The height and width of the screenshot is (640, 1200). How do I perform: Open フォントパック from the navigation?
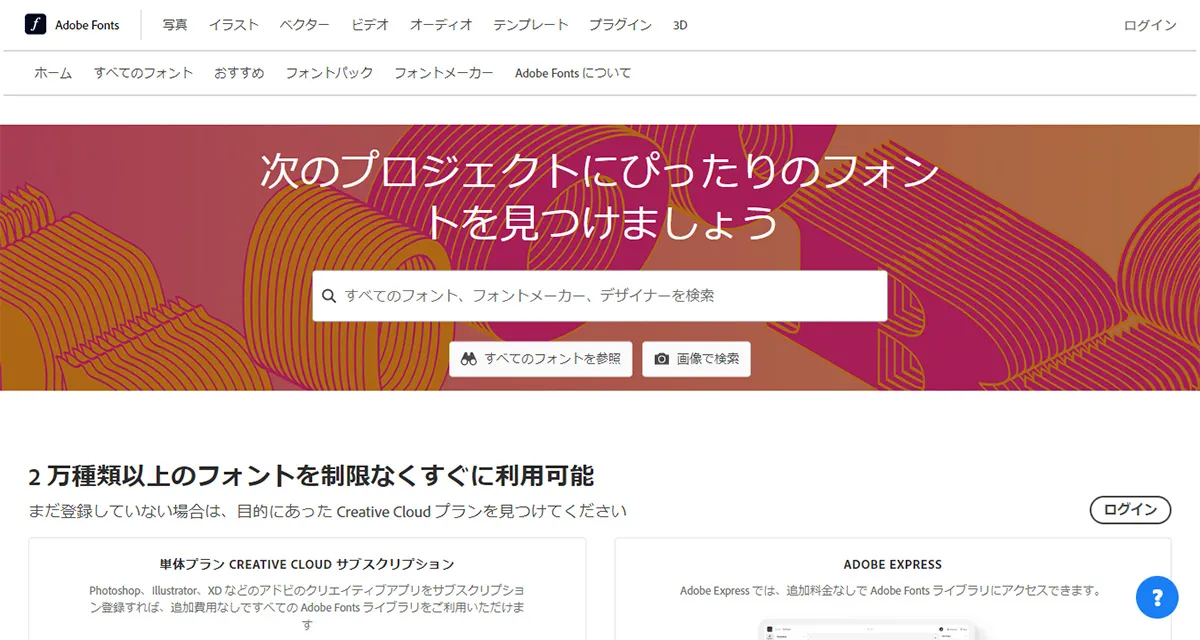click(x=328, y=72)
